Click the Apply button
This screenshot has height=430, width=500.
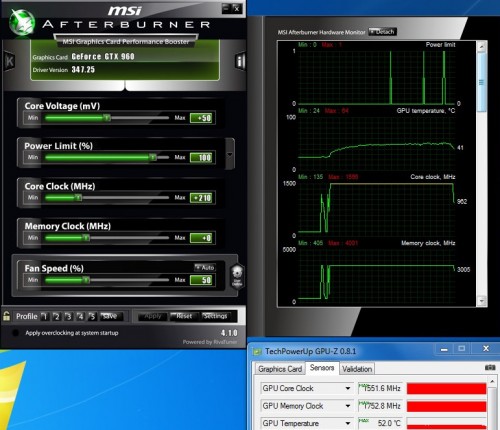pyautogui.click(x=153, y=316)
